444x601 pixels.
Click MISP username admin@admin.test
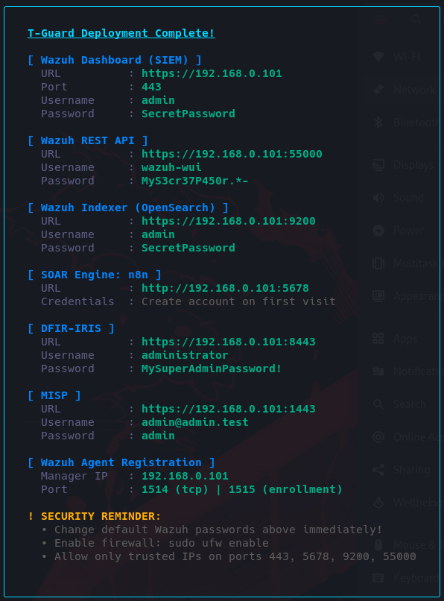[195, 422]
